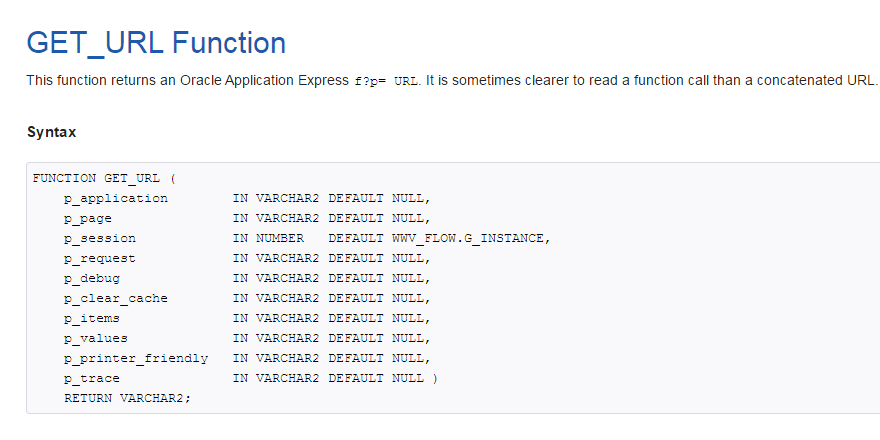Viewport: 880px width, 440px height.
Task: Click the FUNCTION GET_URL ( line
Action: click(104, 178)
